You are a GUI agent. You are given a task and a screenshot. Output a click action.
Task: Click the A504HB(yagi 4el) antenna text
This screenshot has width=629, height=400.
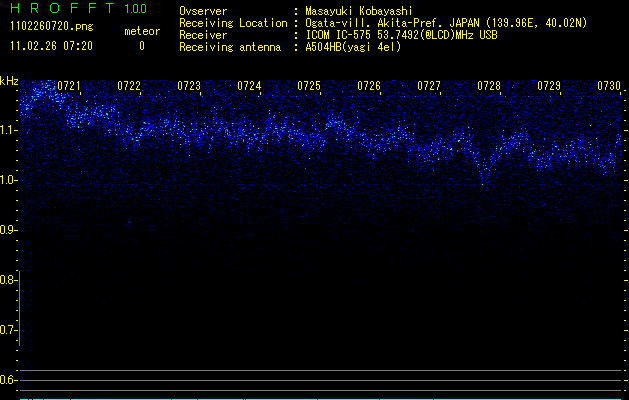point(354,47)
